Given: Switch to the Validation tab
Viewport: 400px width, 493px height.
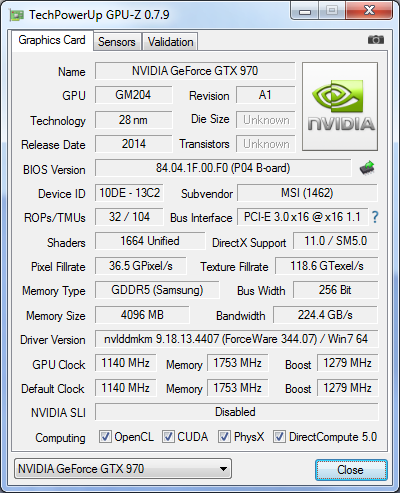Looking at the screenshot, I should [170, 42].
